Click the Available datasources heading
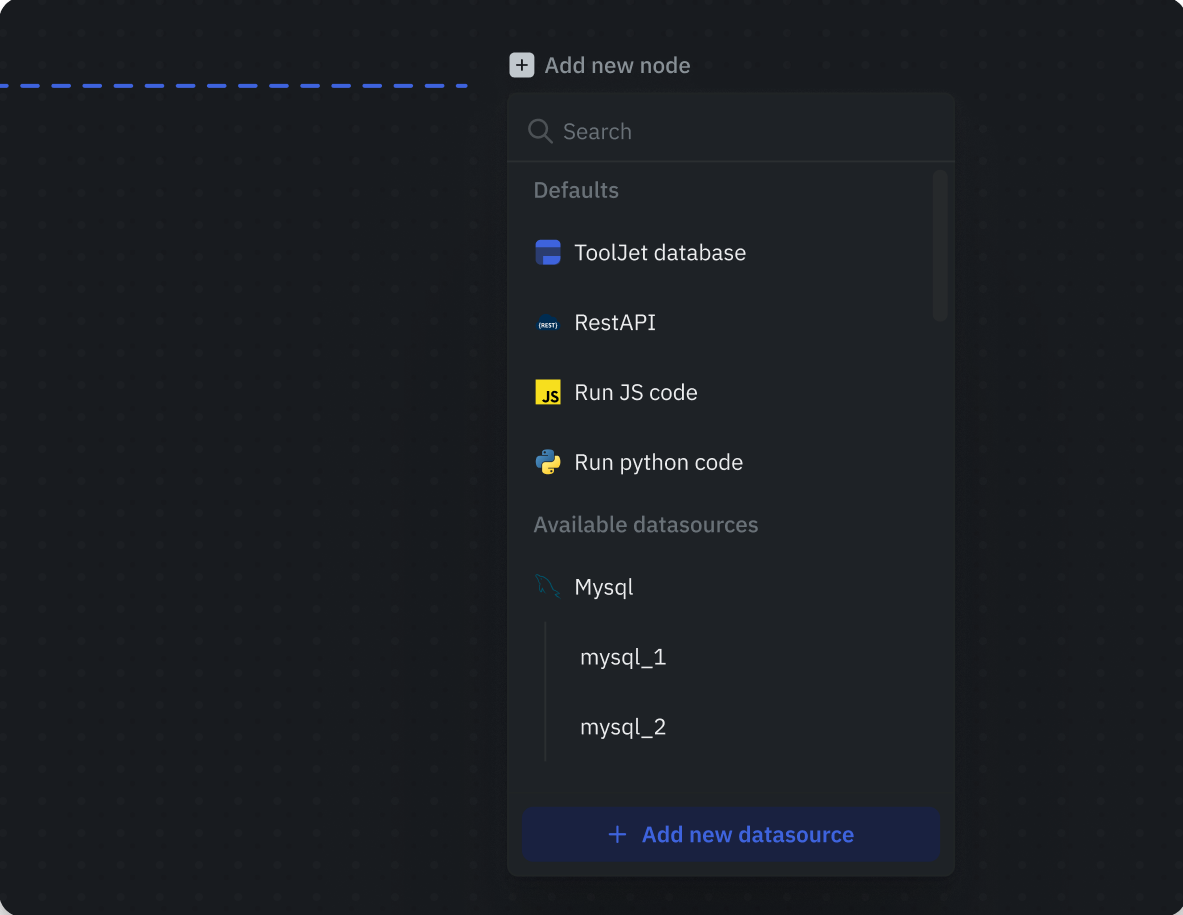 (x=646, y=524)
